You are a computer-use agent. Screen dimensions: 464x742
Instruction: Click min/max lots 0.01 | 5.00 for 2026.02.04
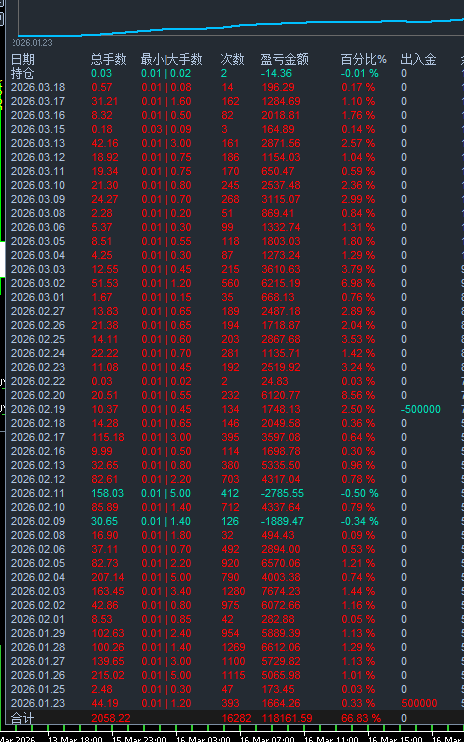point(166,577)
